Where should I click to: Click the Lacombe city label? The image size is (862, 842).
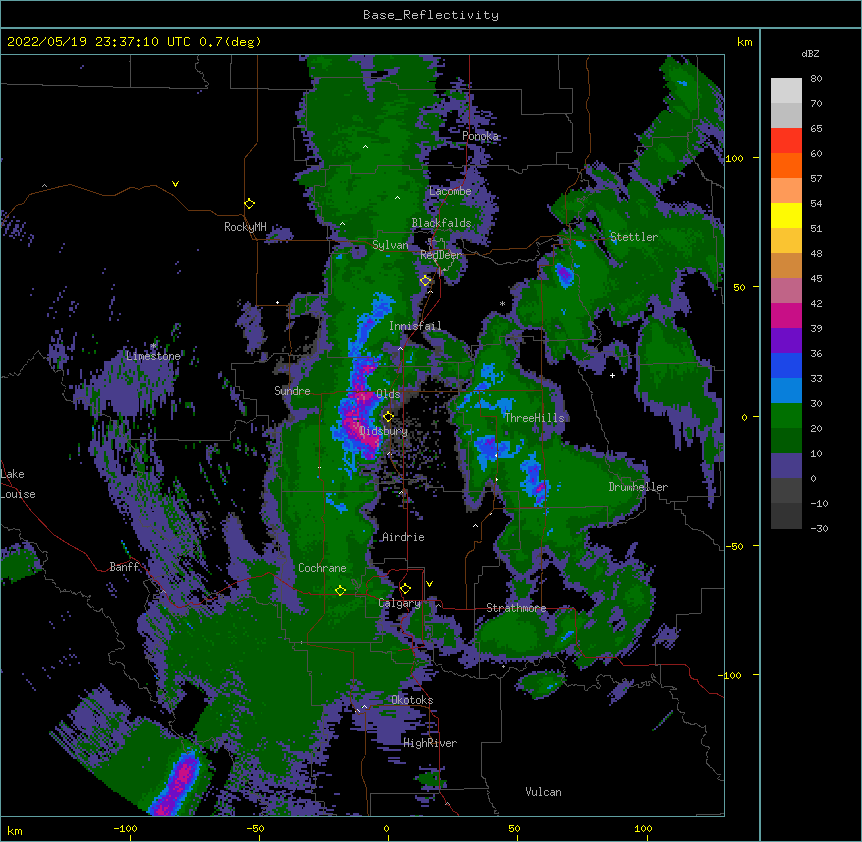[x=450, y=191]
